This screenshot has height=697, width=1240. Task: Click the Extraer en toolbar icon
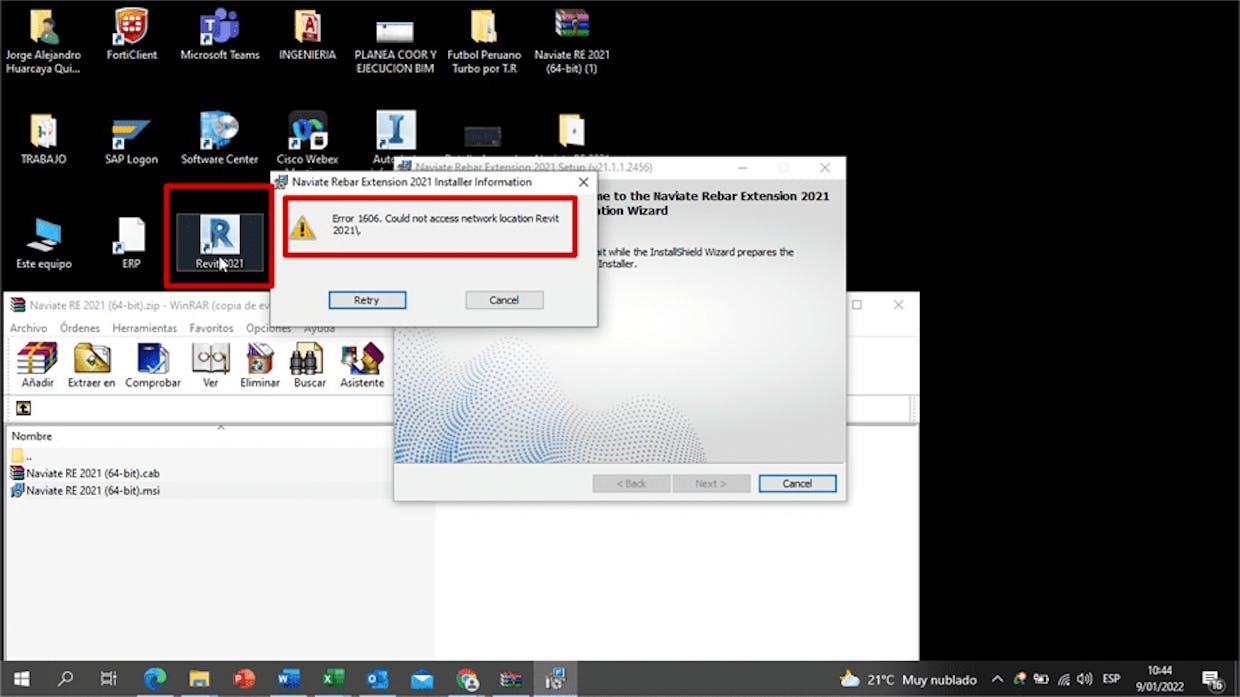click(x=91, y=365)
